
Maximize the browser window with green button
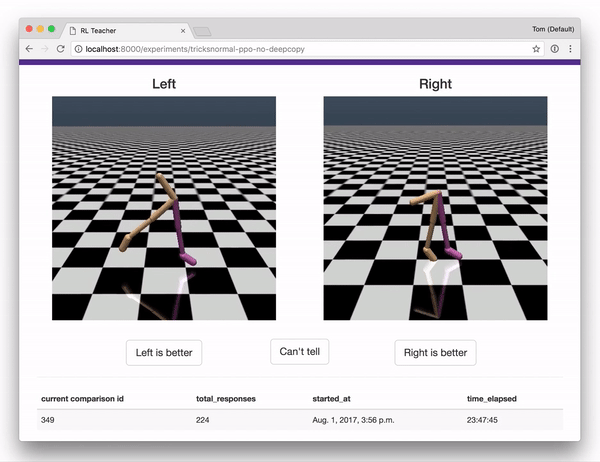51,29
